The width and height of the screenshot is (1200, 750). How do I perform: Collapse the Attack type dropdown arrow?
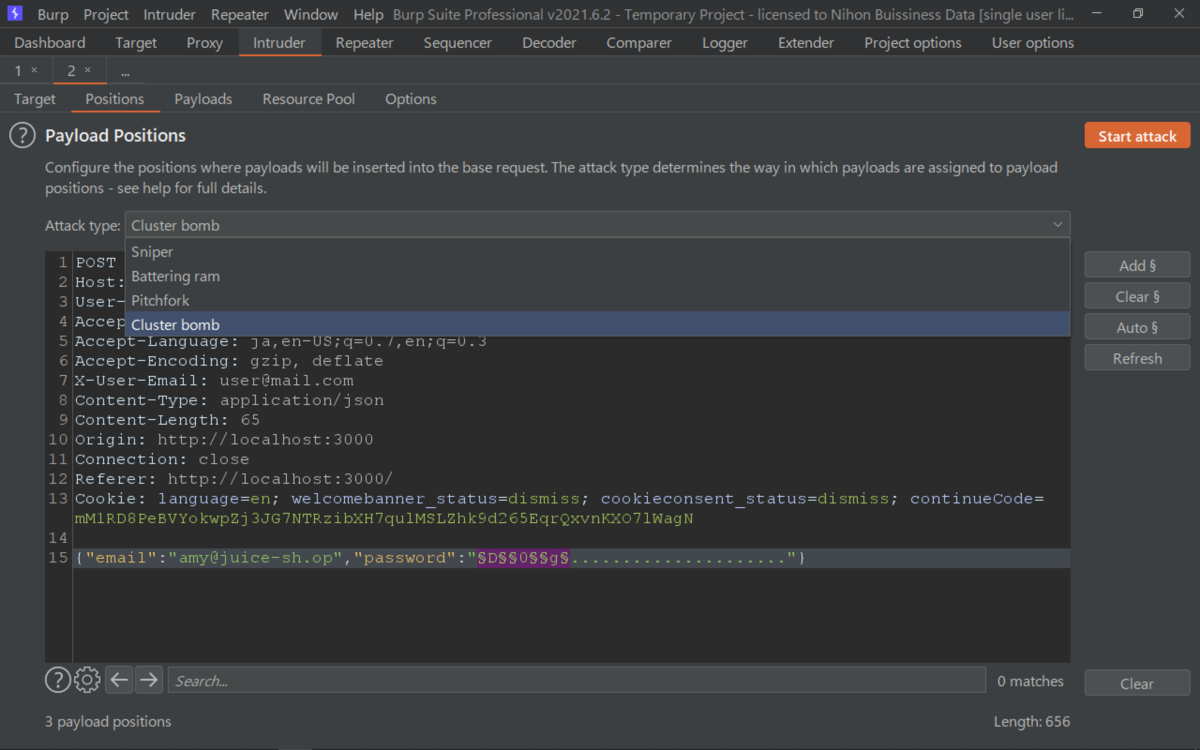(x=1057, y=225)
